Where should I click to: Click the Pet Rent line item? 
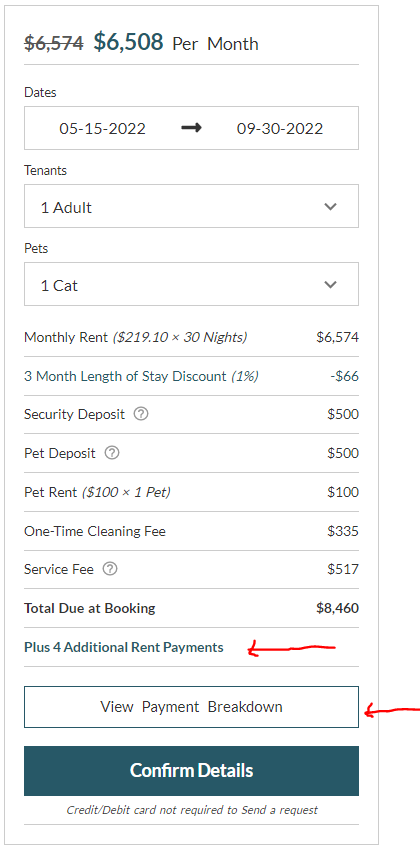coord(191,492)
